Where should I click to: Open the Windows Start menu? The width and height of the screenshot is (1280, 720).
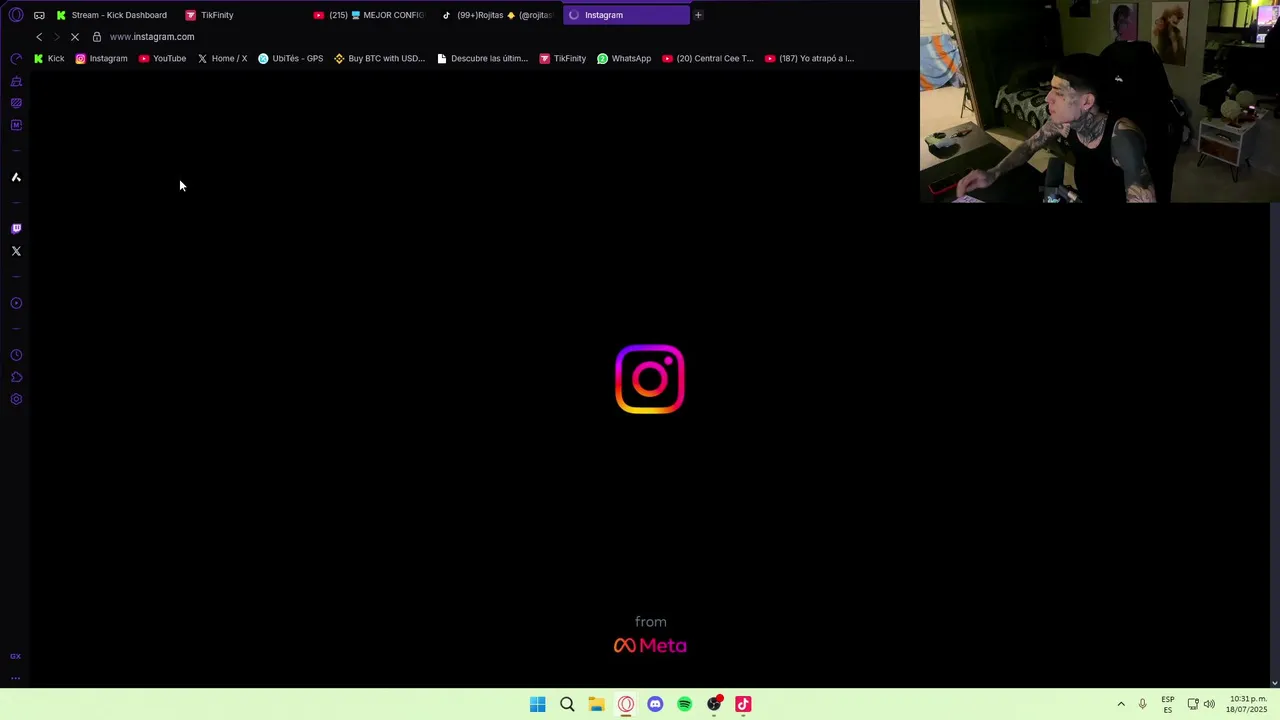538,704
